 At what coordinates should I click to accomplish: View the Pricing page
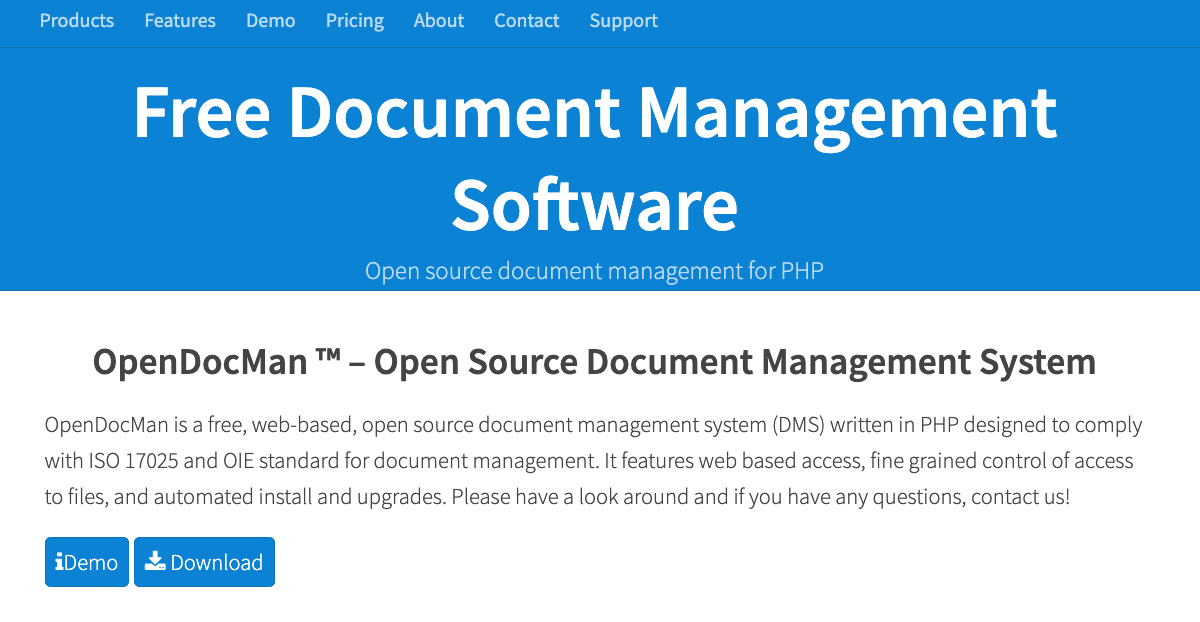coord(354,20)
